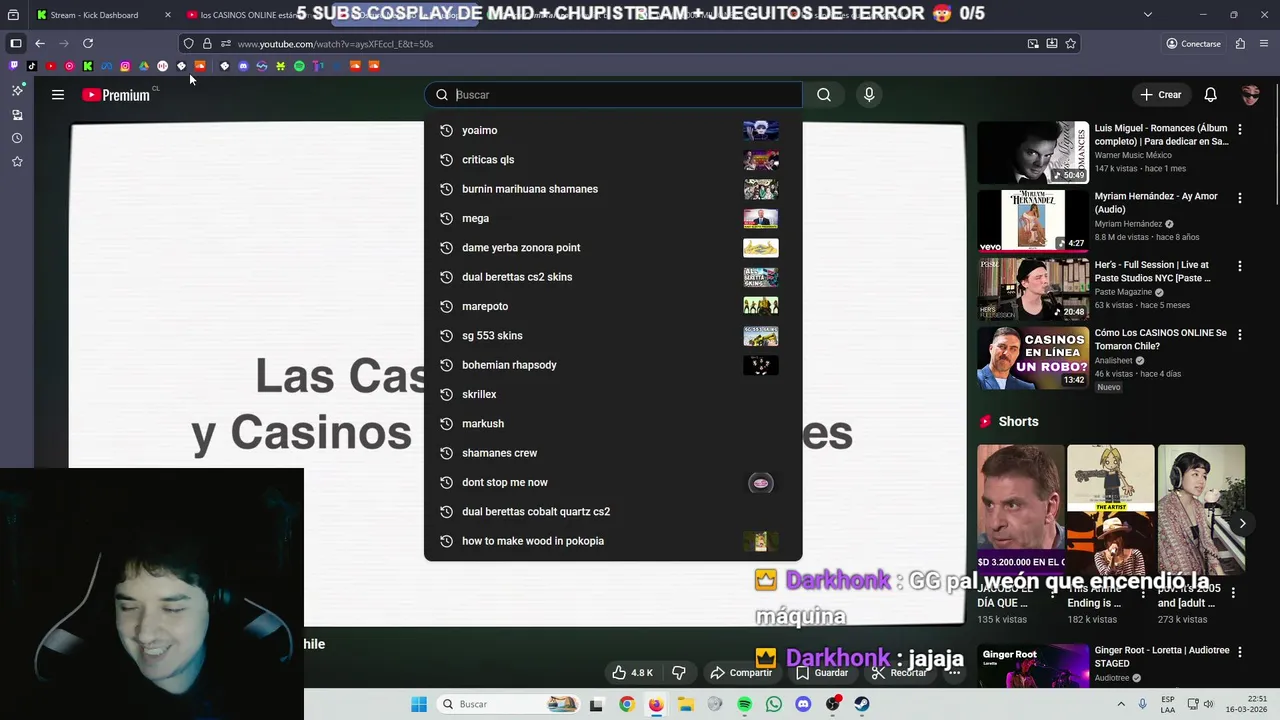This screenshot has width=1280, height=720.
Task: Open the browser extensions puzzle icon
Action: click(1240, 44)
